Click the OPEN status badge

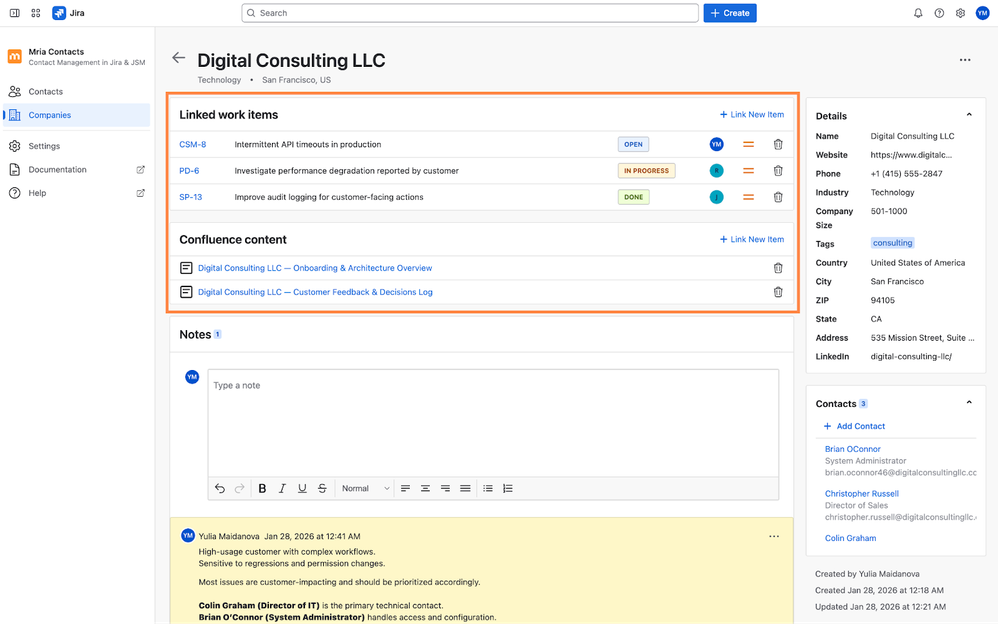pyautogui.click(x=633, y=145)
